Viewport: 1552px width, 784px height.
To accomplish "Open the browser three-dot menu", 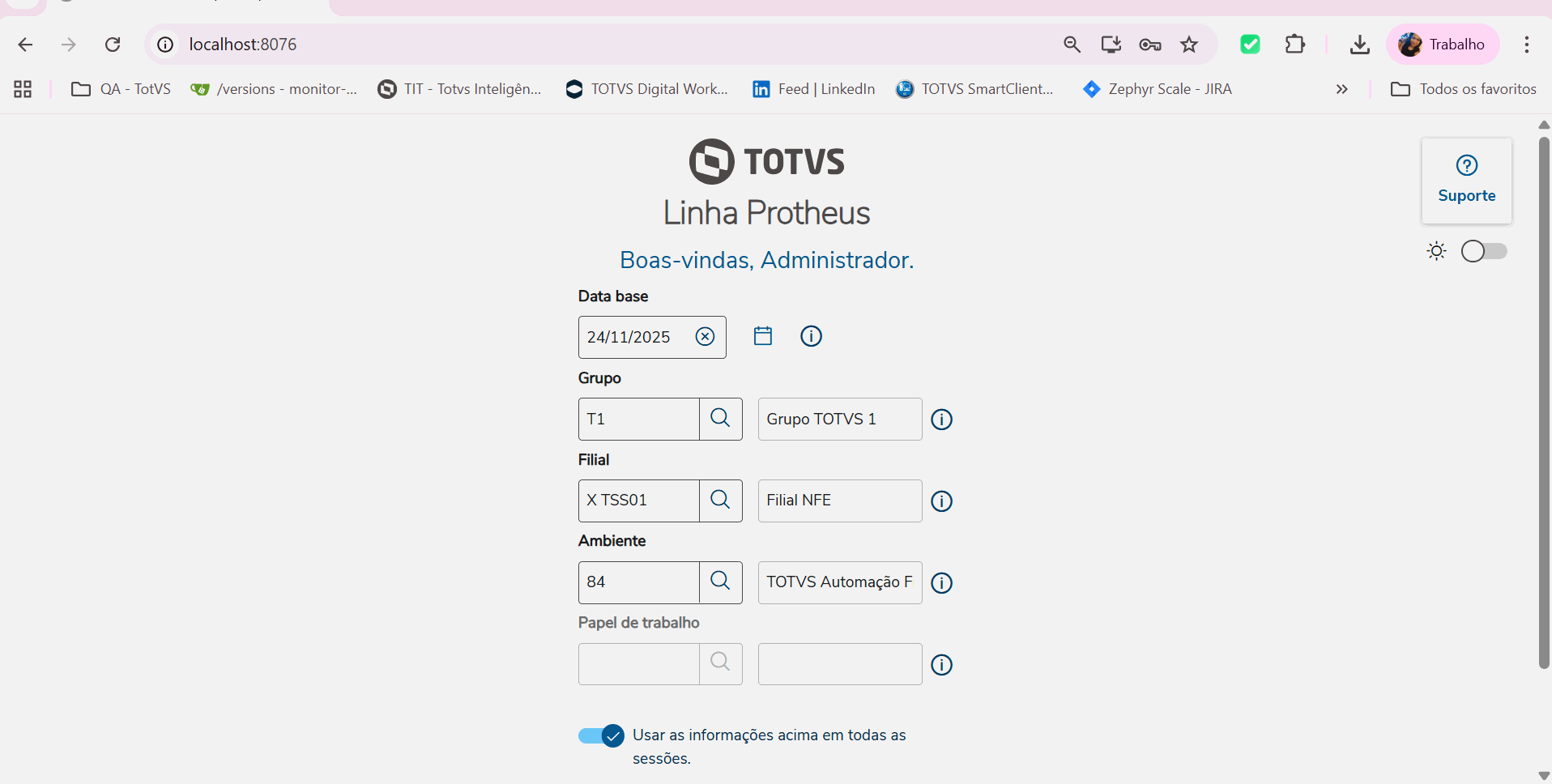I will pos(1526,45).
